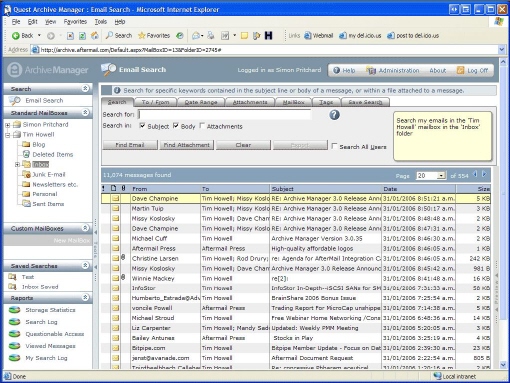Viewport: 510px width, 383px height.
Task: Switch to the To / From tab
Action: click(155, 102)
